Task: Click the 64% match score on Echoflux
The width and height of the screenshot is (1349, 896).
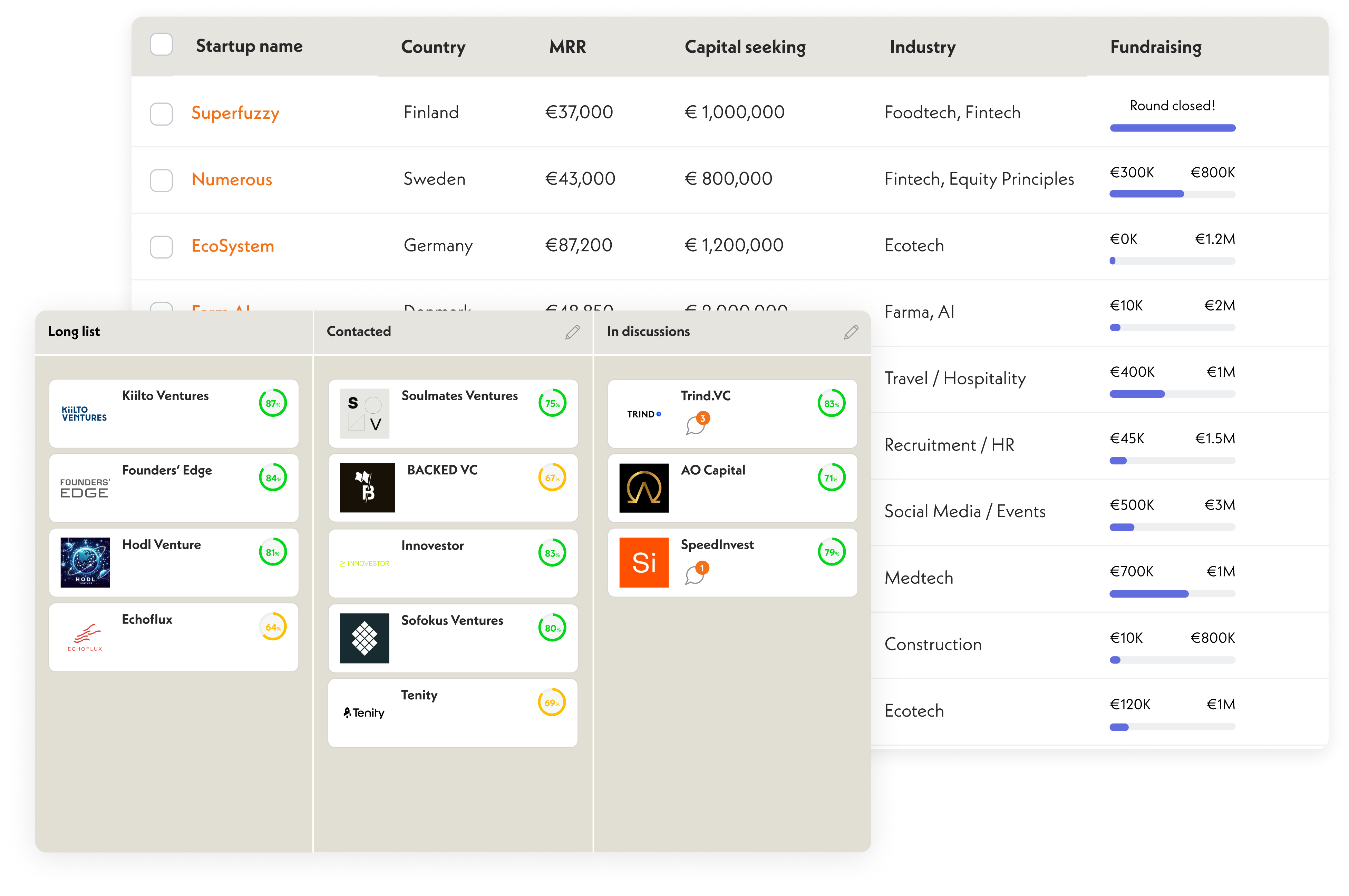Action: [273, 627]
